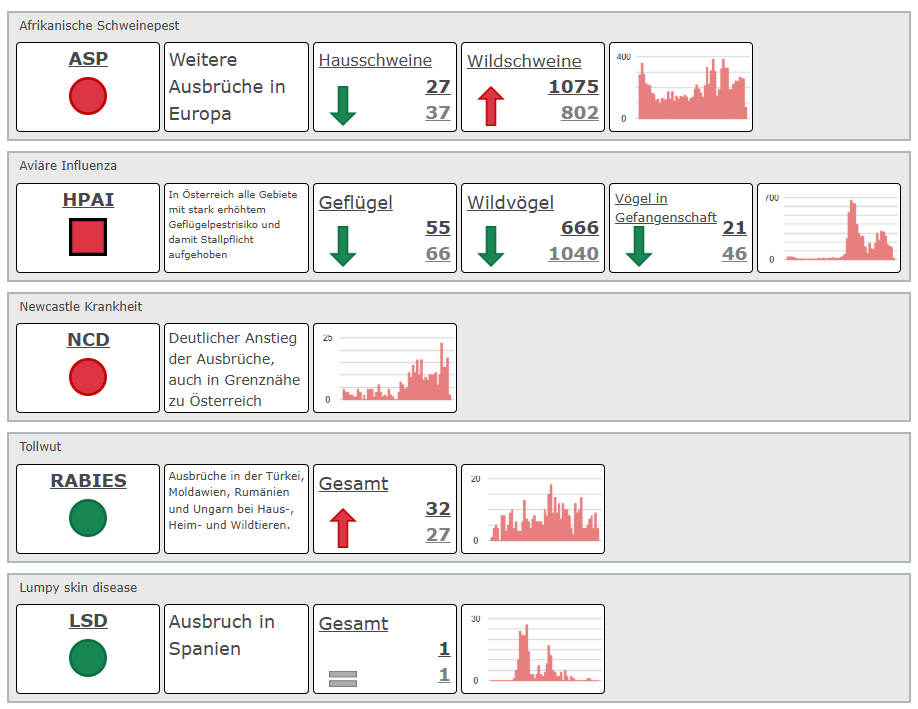Click the red square status icon under HPAI
Image resolution: width=918 pixels, height=709 pixels.
point(88,237)
